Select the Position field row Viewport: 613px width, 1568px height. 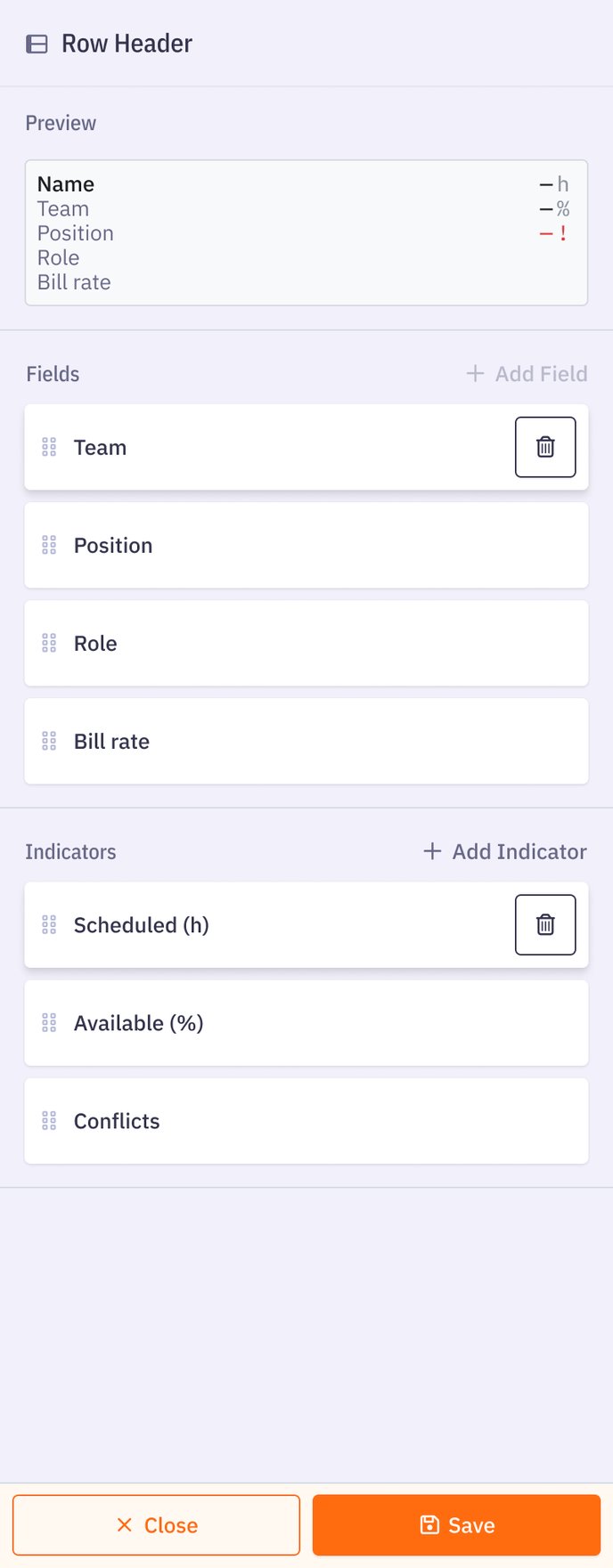[306, 545]
